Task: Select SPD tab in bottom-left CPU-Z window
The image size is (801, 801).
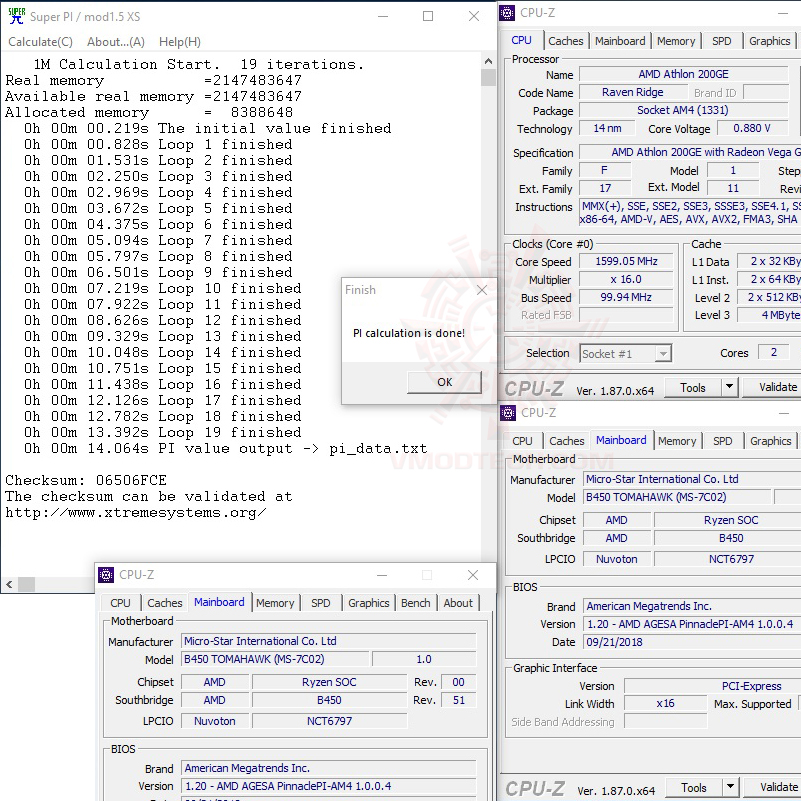Action: [320, 603]
